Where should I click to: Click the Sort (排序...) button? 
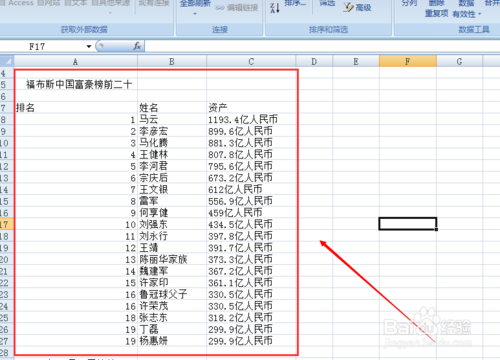[x=295, y=3]
